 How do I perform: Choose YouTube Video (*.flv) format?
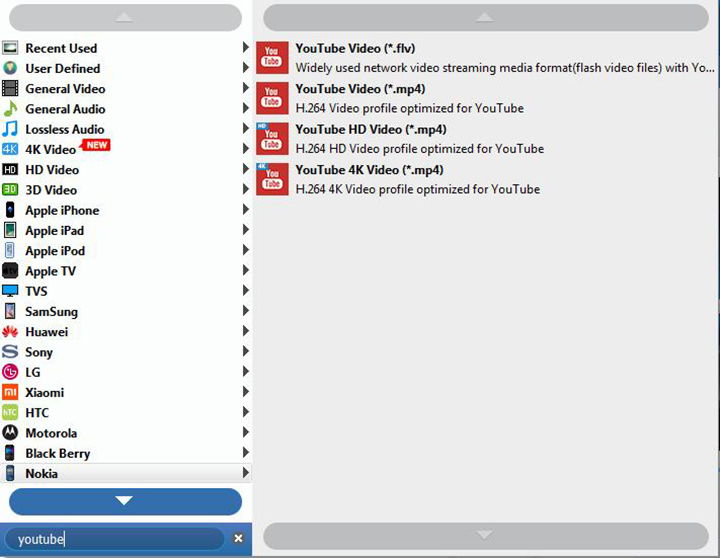click(x=355, y=48)
